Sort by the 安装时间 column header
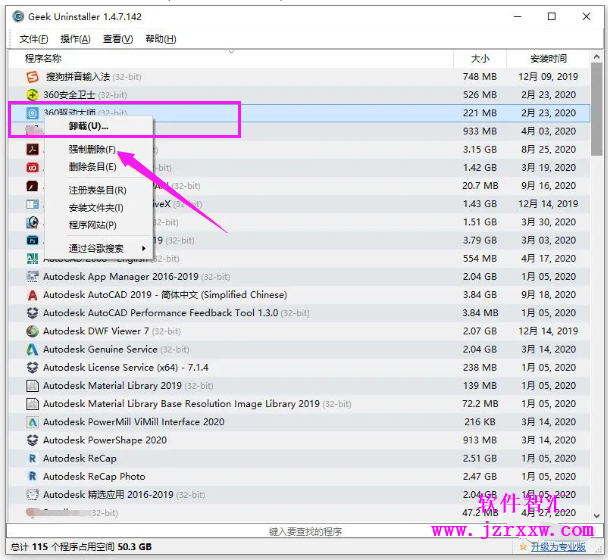The height and width of the screenshot is (560, 608). 548,59
